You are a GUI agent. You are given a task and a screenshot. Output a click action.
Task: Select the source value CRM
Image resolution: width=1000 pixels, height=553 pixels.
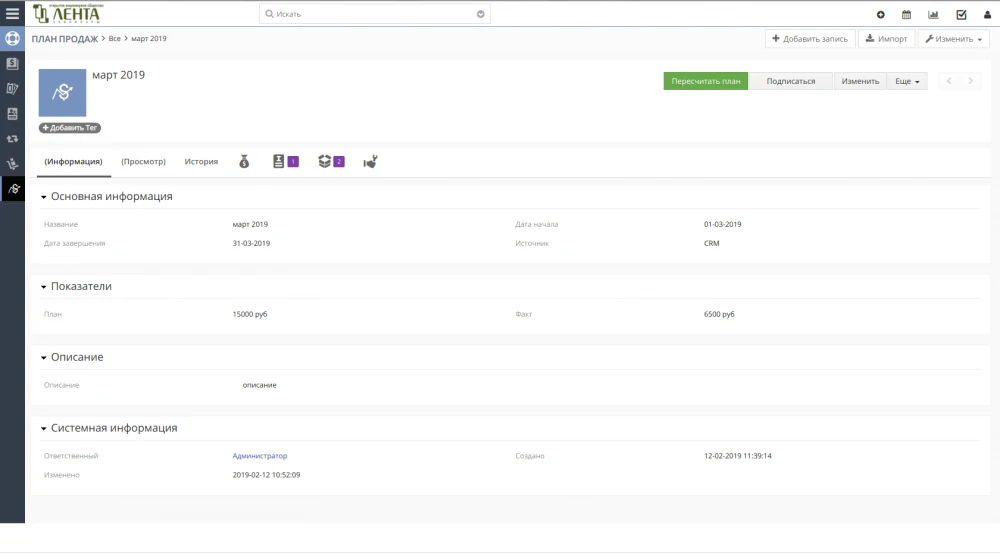712,244
